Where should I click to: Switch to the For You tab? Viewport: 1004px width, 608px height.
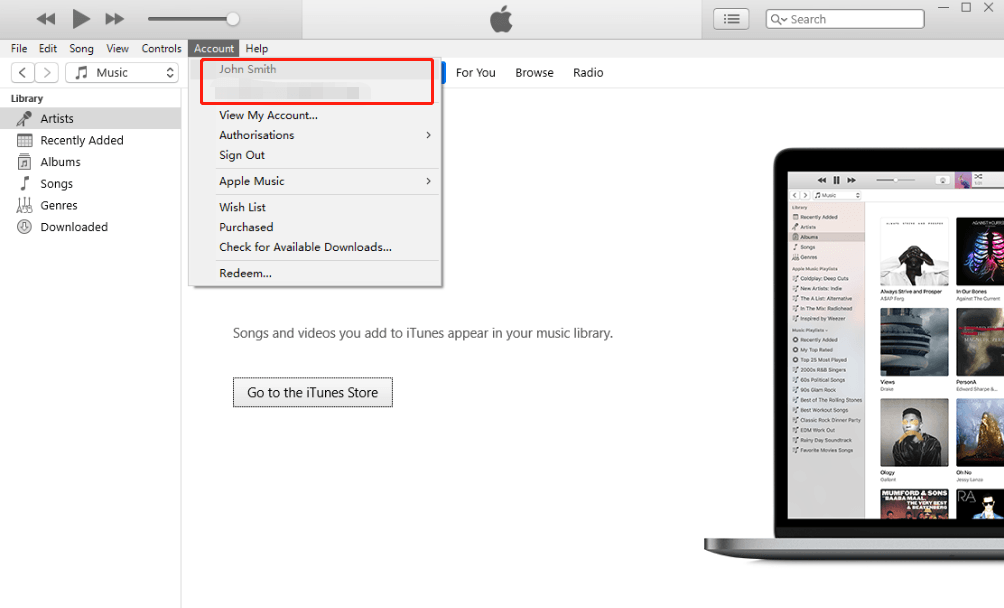click(476, 73)
